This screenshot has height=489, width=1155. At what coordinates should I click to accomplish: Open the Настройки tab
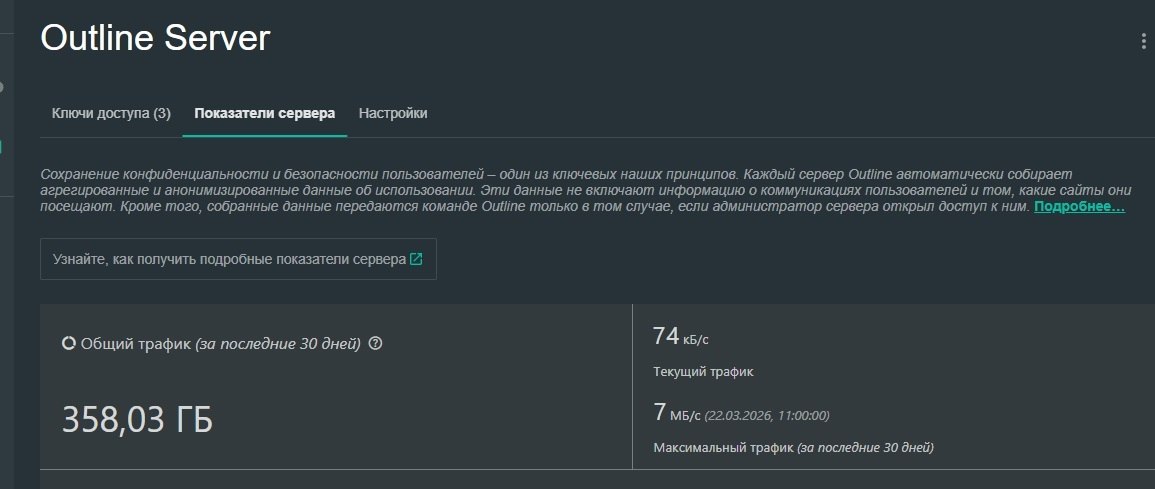coord(393,113)
